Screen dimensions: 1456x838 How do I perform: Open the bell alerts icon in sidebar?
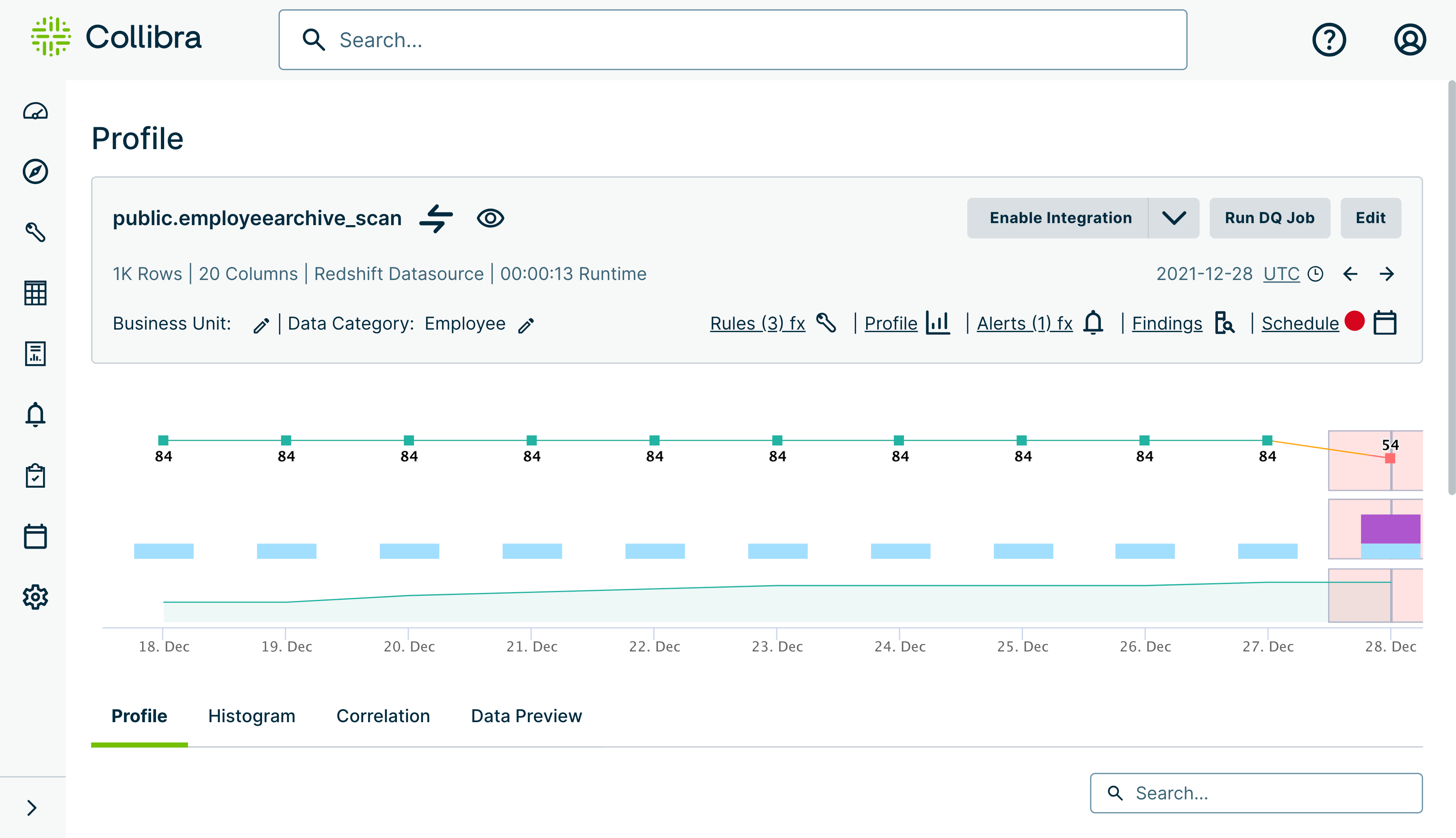tap(35, 414)
